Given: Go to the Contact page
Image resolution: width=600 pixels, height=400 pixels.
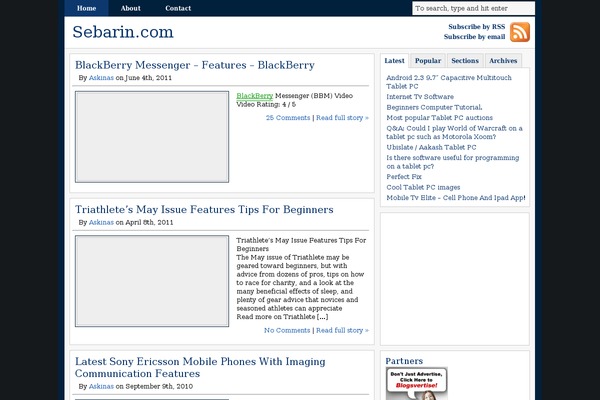Looking at the screenshot, I should (178, 8).
